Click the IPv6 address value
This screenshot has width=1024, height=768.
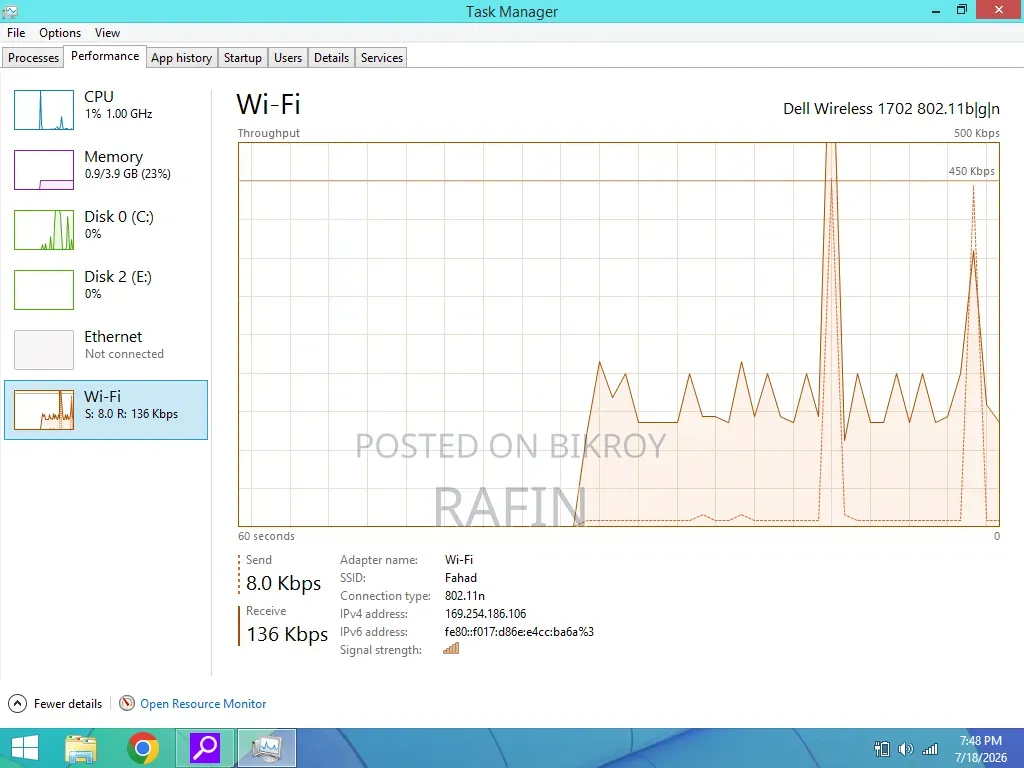(519, 632)
